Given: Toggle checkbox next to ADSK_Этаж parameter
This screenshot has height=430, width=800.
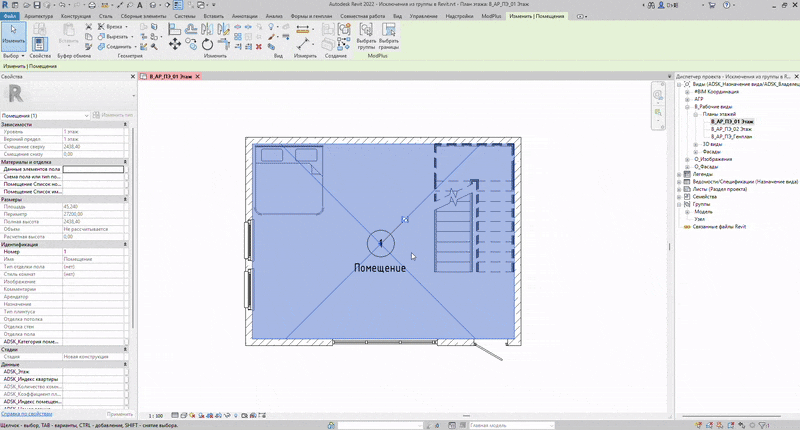Looking at the screenshot, I should pos(127,371).
